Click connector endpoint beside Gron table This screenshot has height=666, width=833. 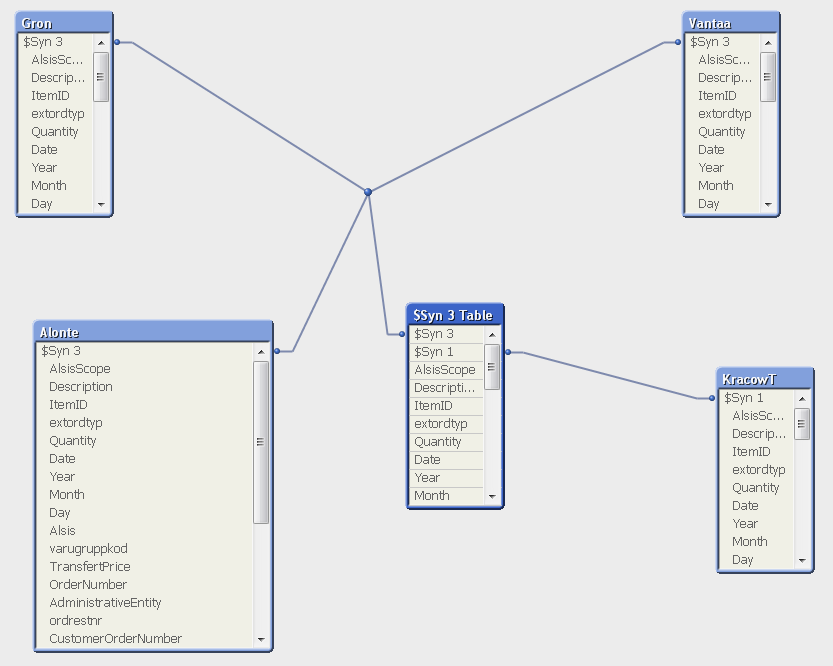point(117,42)
